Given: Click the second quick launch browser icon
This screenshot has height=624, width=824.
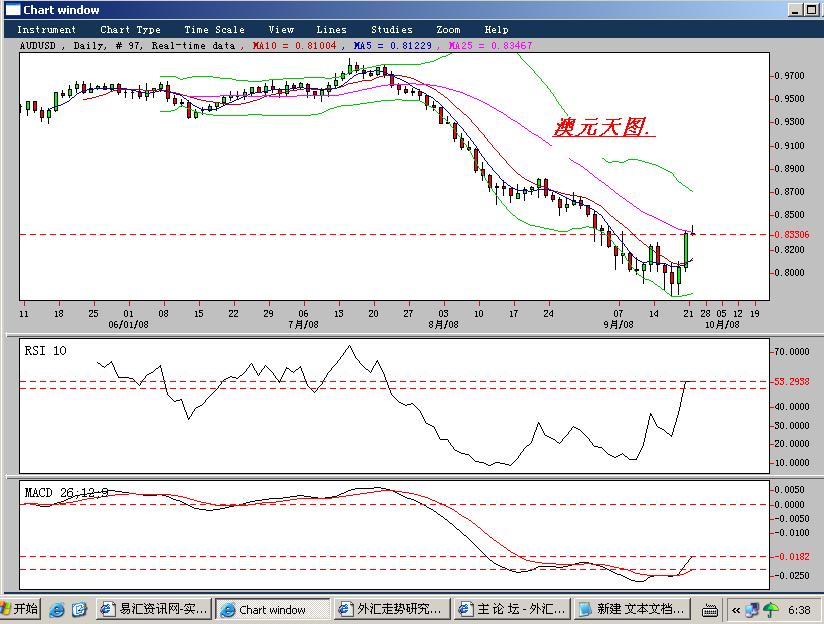Looking at the screenshot, I should [79, 610].
